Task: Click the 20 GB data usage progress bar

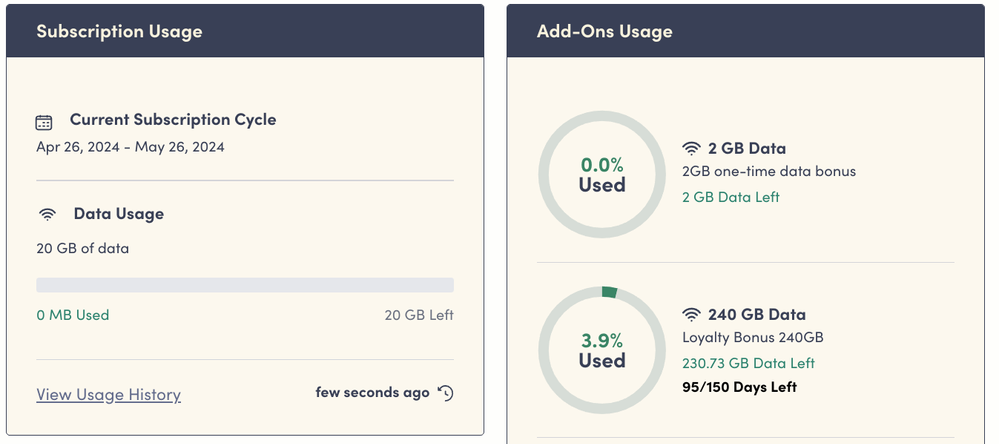Action: (x=245, y=285)
